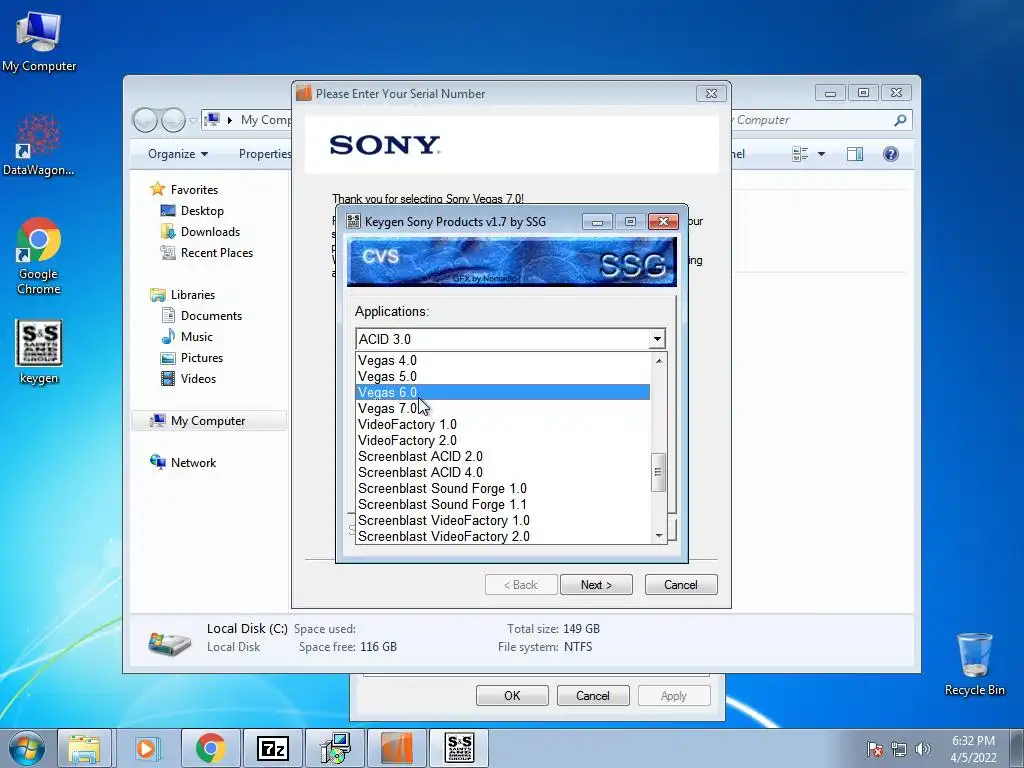Open 7-Zip taskbar icon
Image resolution: width=1024 pixels, height=768 pixels.
272,748
